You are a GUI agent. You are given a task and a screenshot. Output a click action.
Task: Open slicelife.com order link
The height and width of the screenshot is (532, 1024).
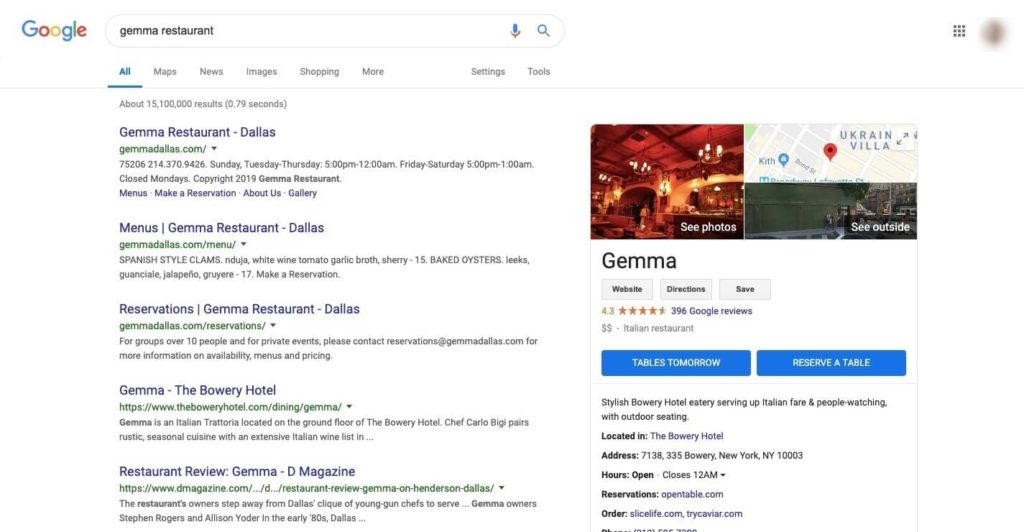[656, 514]
